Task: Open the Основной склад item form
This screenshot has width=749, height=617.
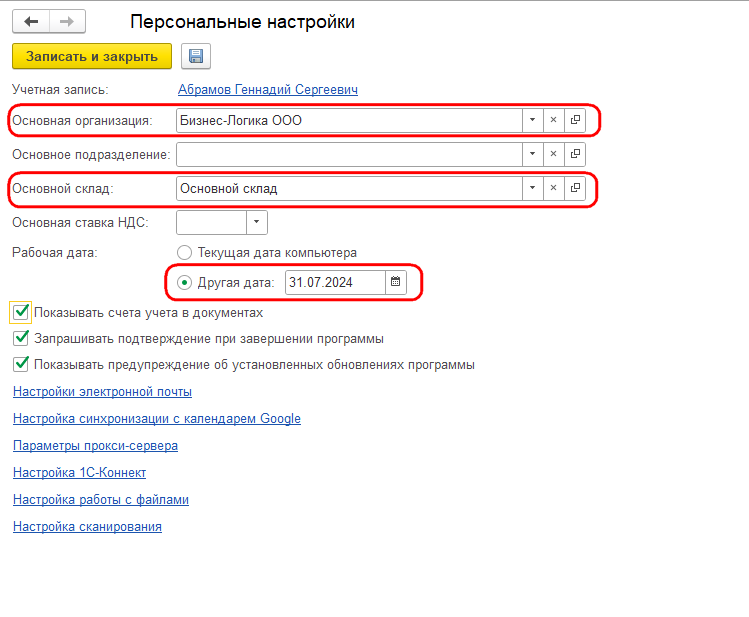Action: (x=575, y=188)
